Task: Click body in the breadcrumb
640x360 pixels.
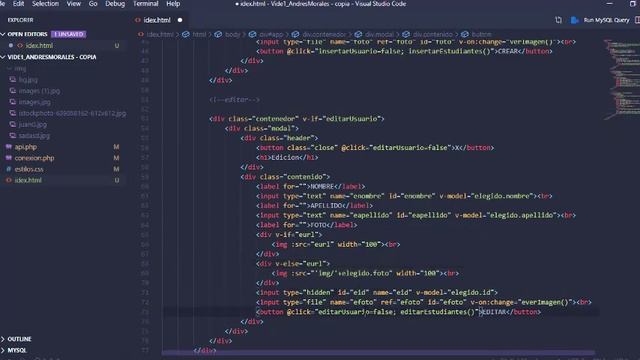Action: pos(233,34)
